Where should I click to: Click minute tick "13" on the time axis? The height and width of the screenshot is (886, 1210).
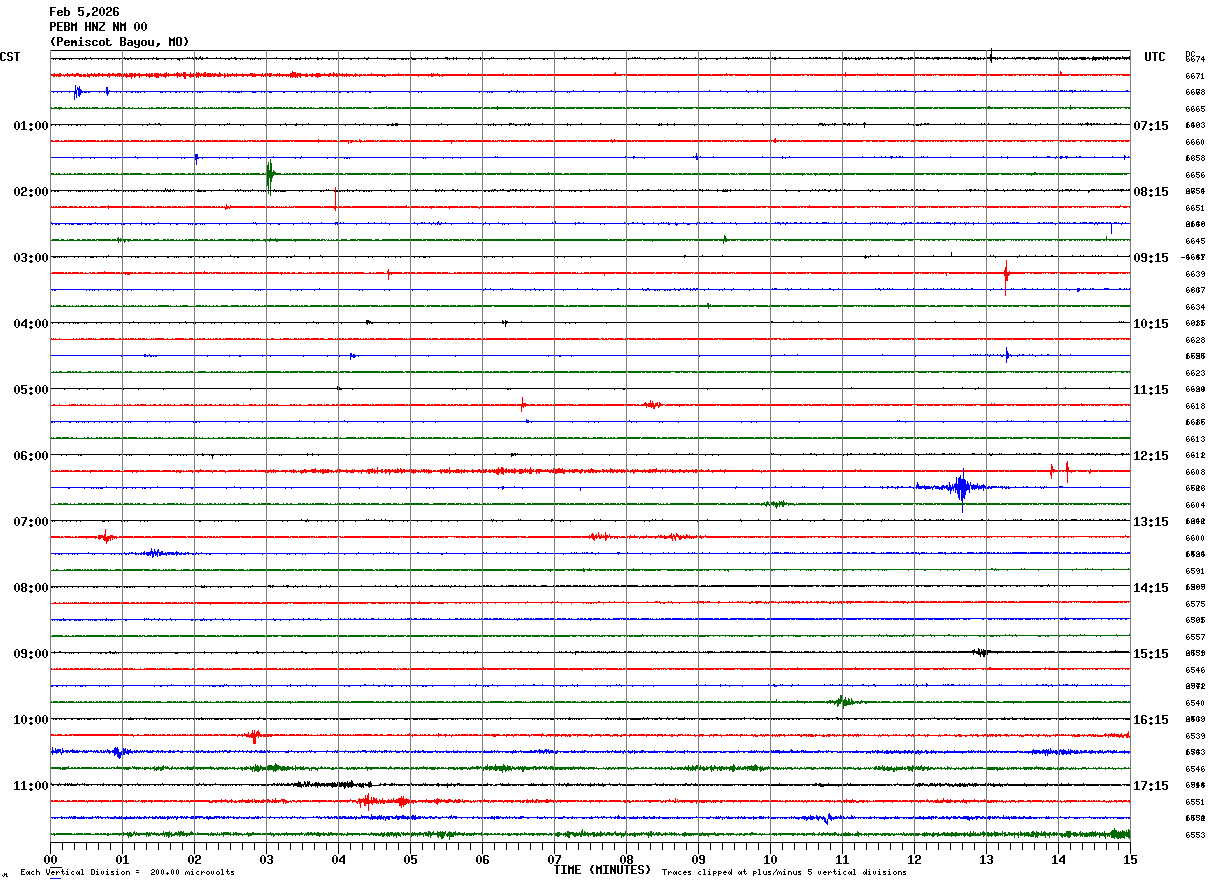coord(986,859)
